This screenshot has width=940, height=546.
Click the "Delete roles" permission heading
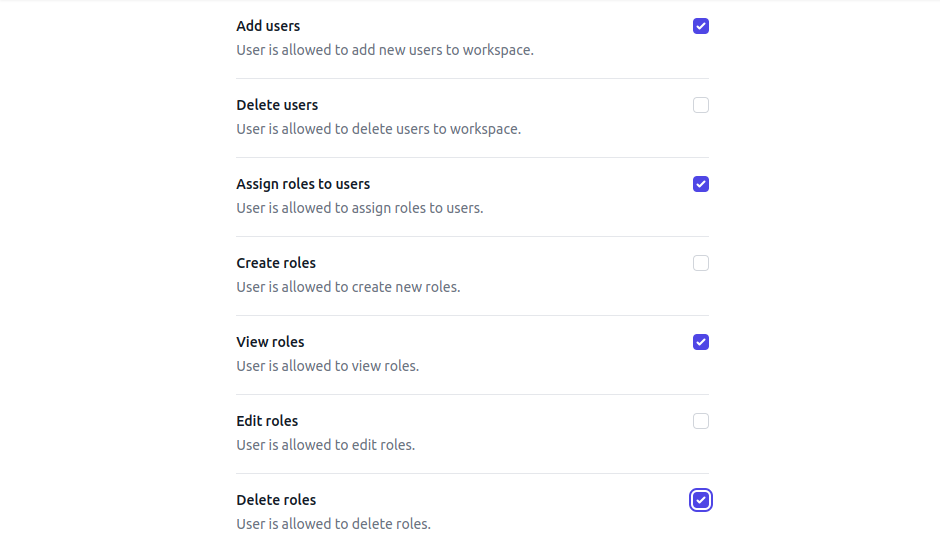276,500
